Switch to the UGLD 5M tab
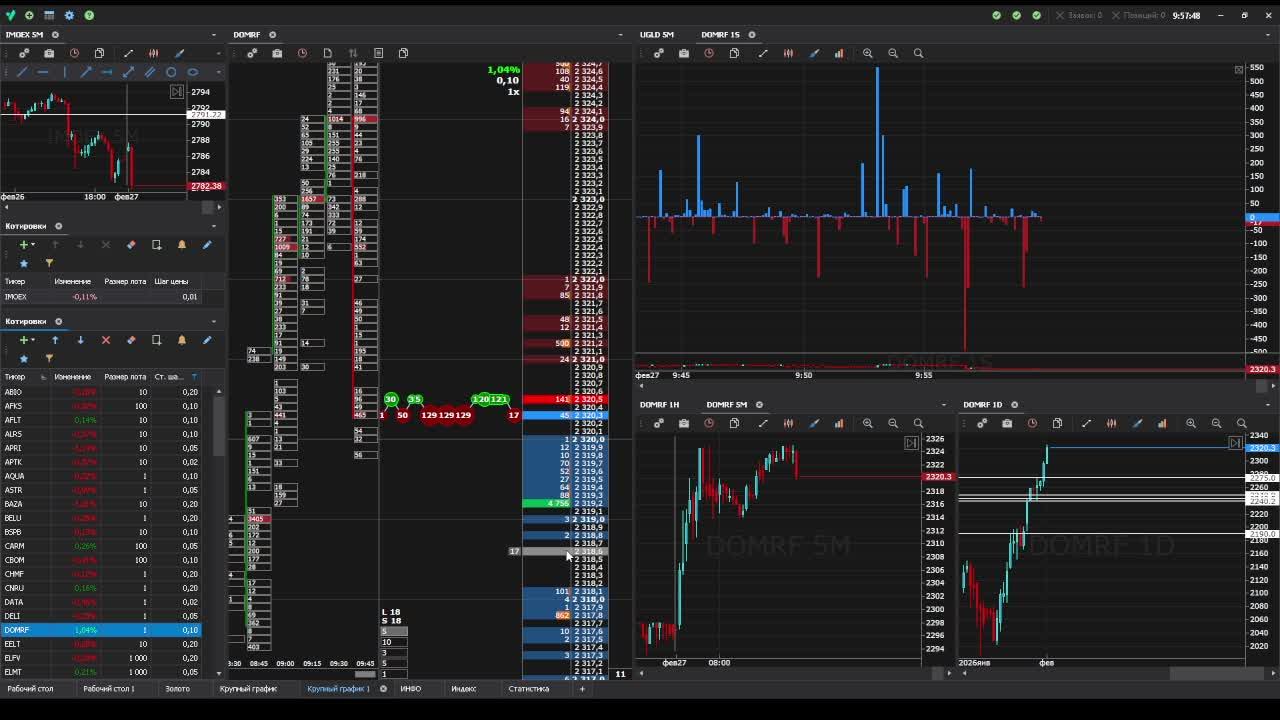 click(657, 35)
